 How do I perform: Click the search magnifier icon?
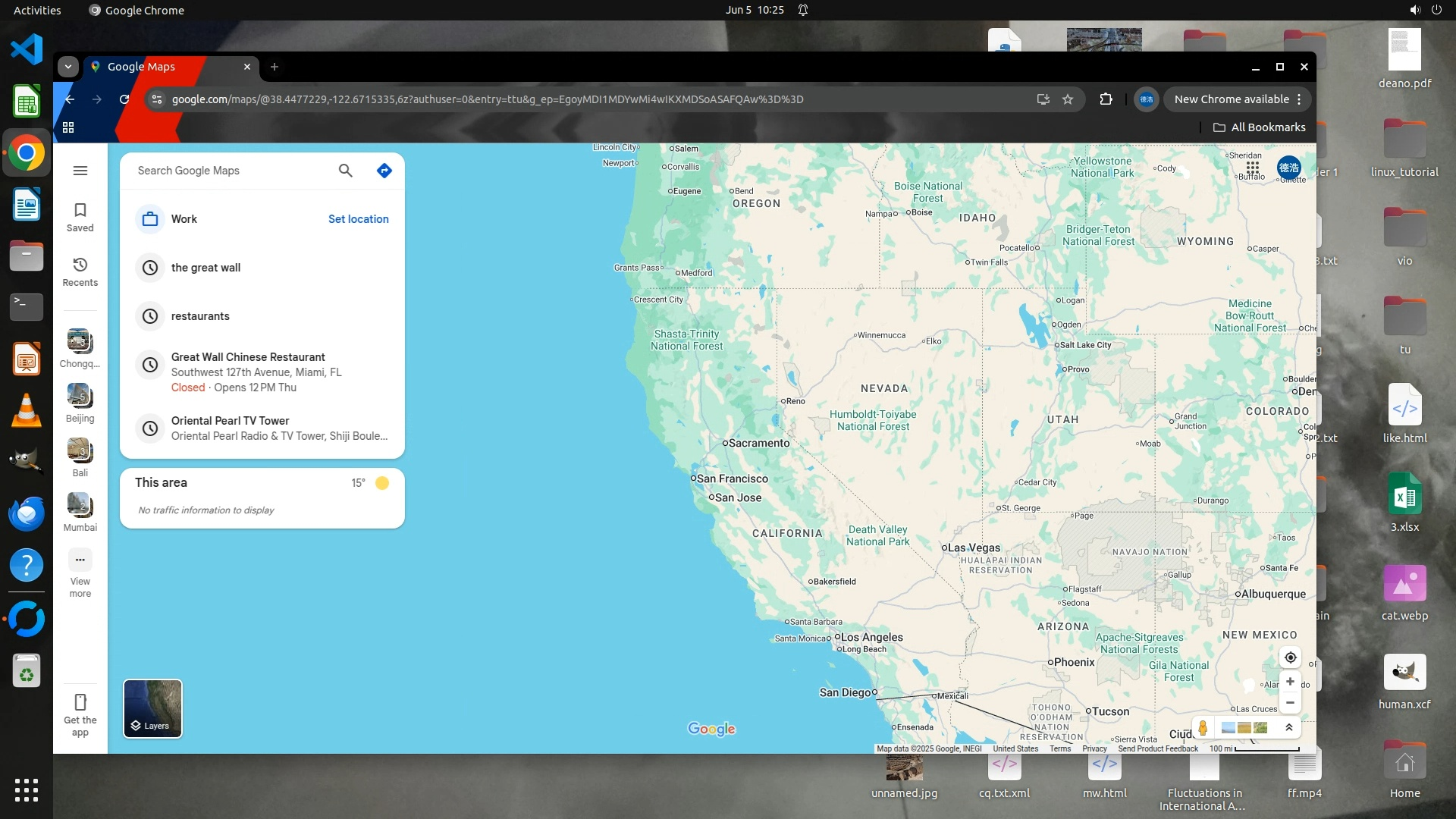[x=345, y=171]
